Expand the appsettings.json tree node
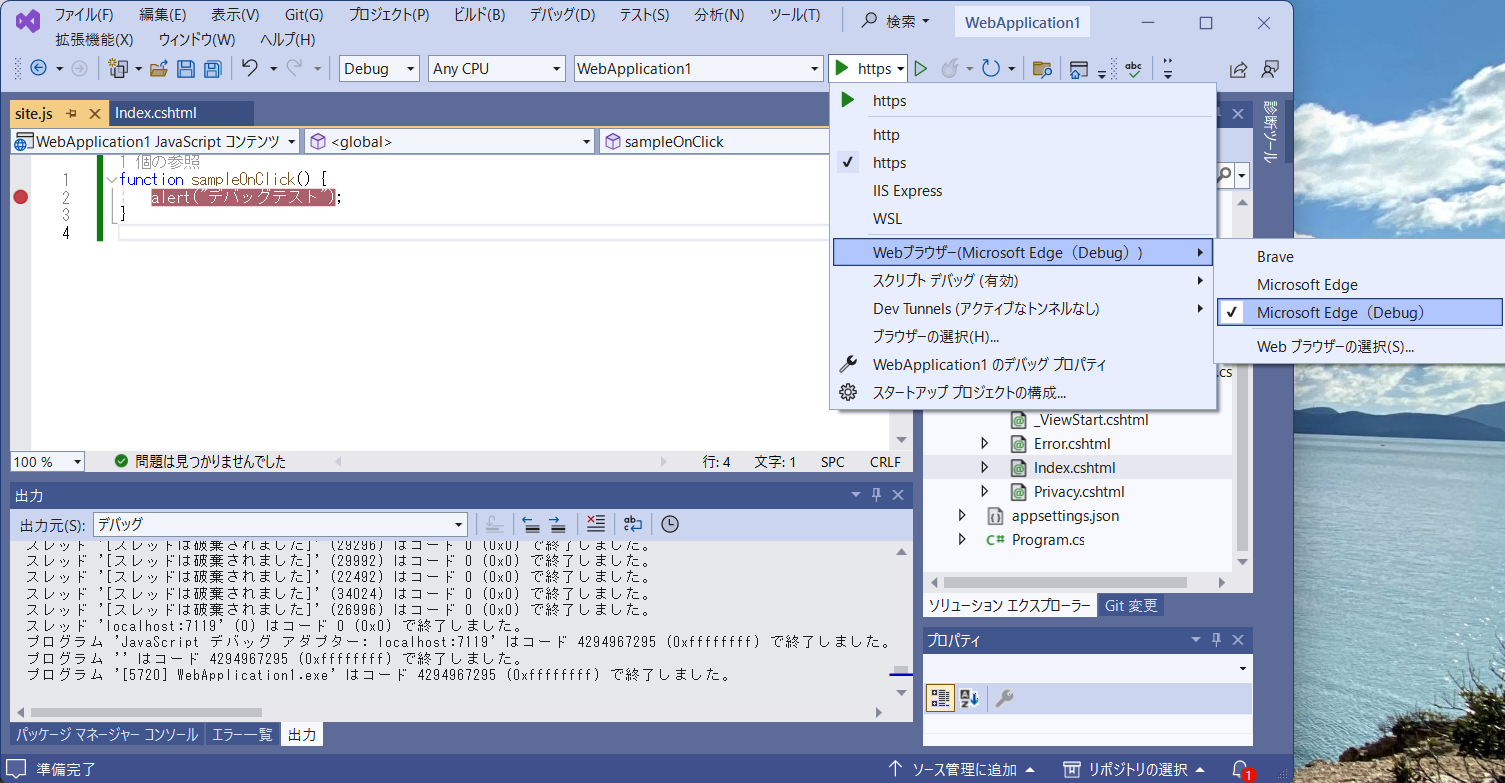 pyautogui.click(x=962, y=515)
